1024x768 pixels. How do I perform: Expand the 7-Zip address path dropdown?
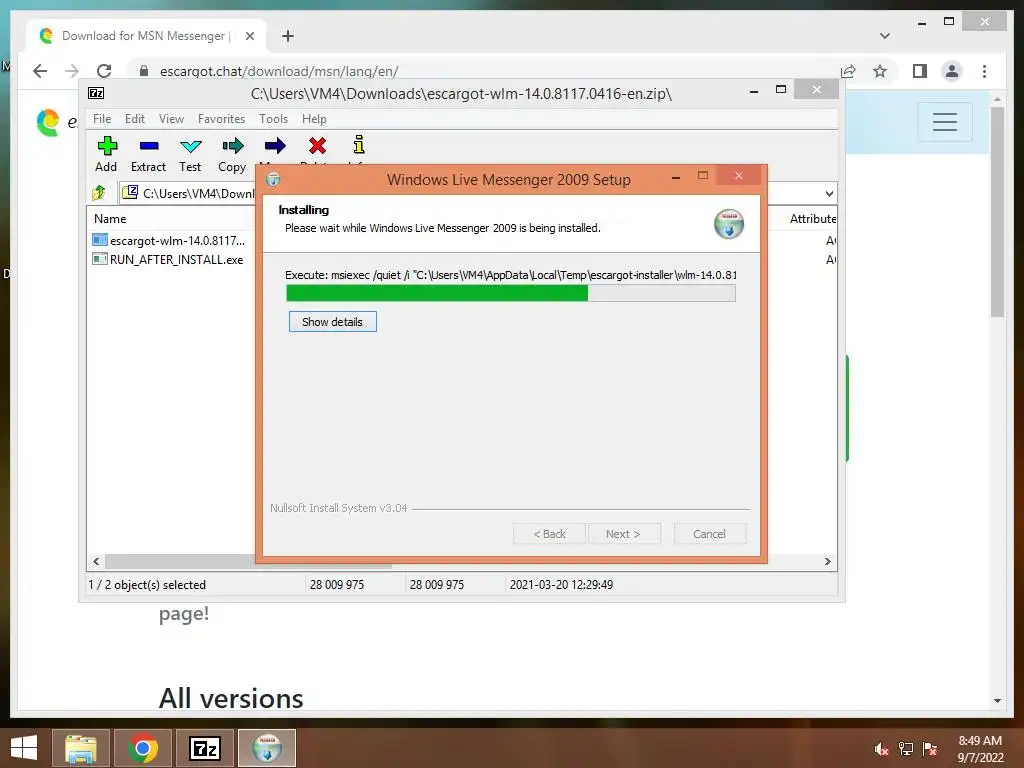pyautogui.click(x=829, y=193)
